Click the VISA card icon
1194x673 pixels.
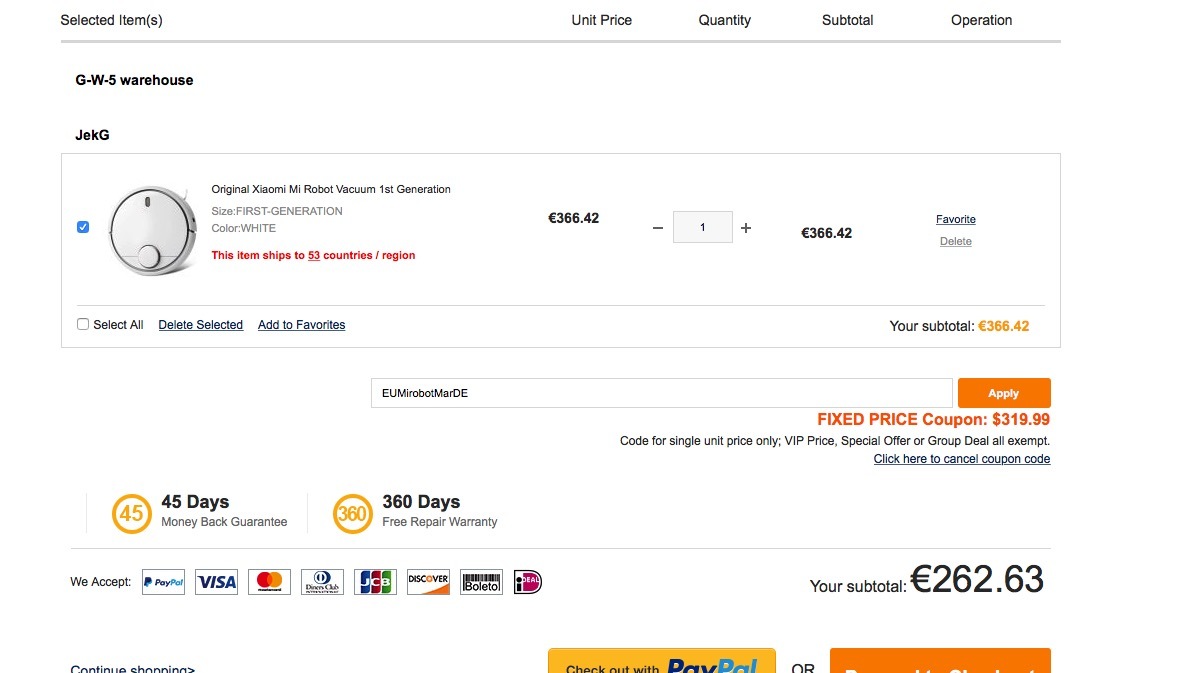tap(216, 582)
